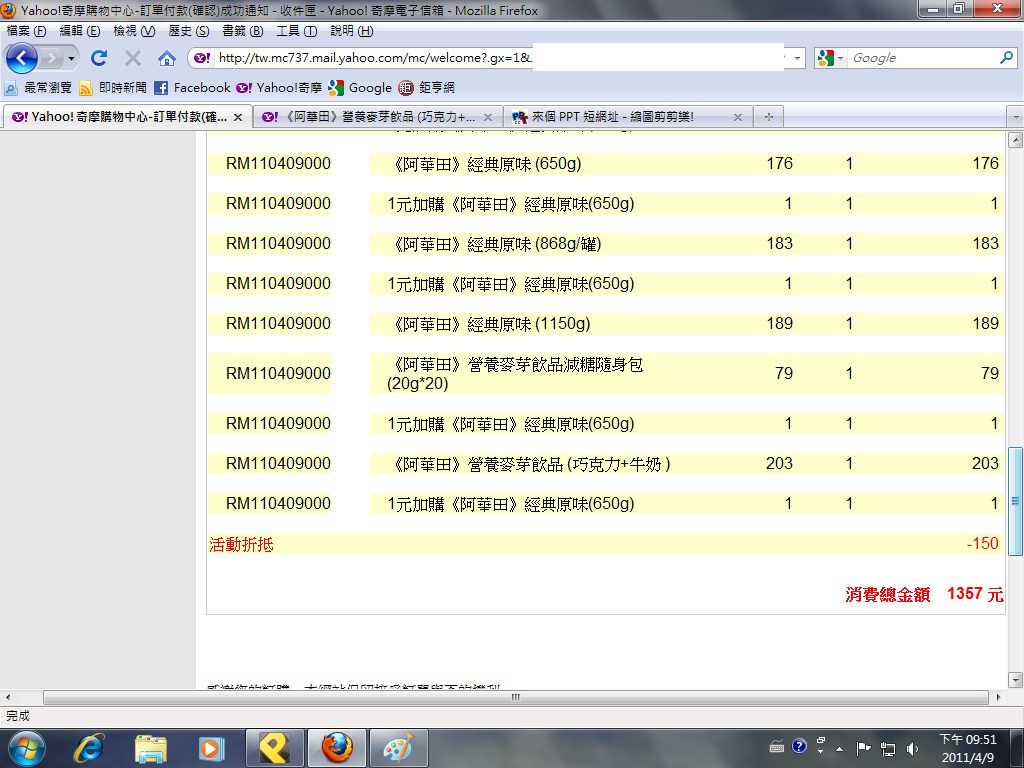The image size is (1024, 768).
Task: Open the Windows Start button
Action: coord(25,748)
